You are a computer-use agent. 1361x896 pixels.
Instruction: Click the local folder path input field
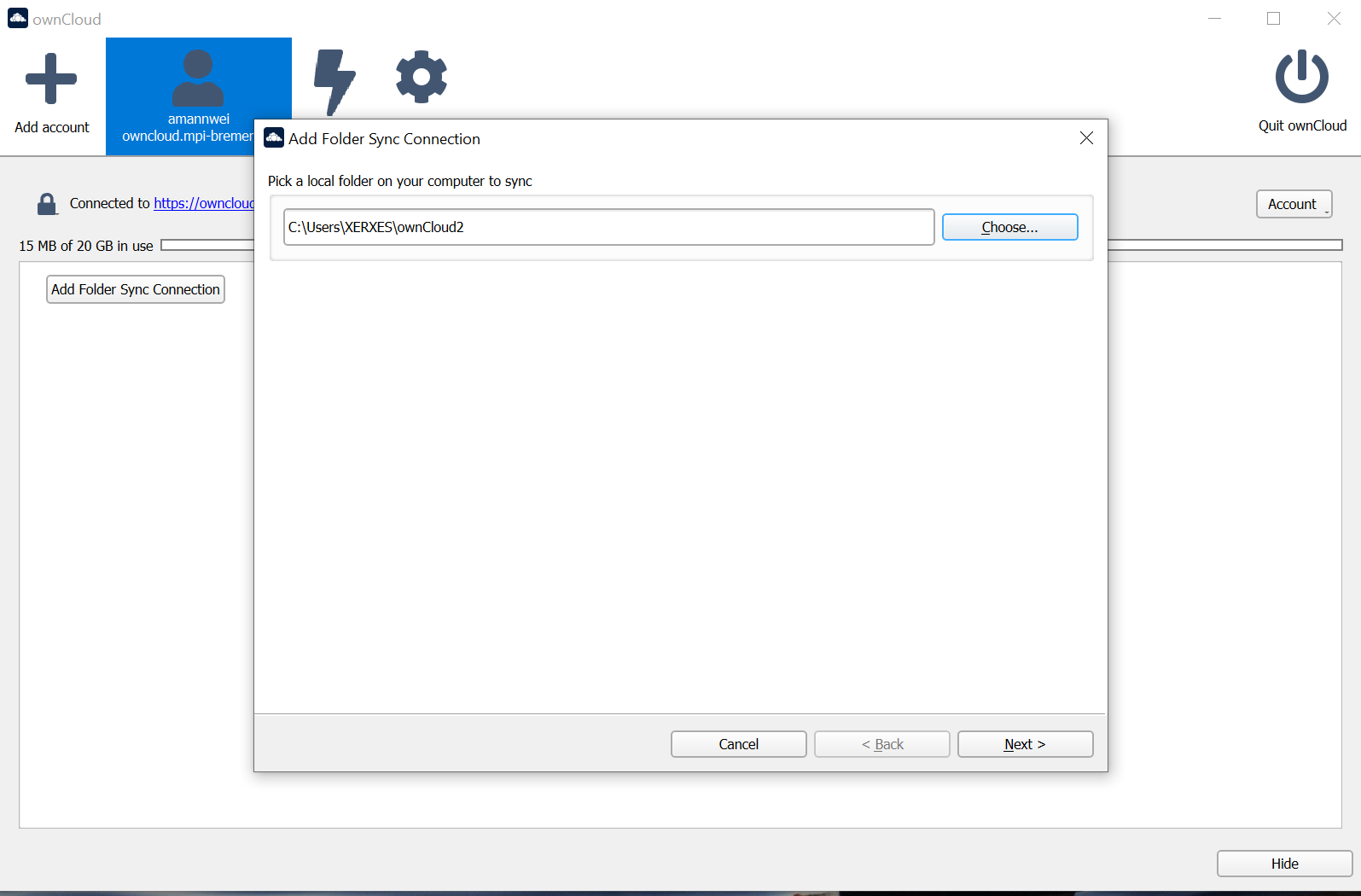pyautogui.click(x=608, y=227)
